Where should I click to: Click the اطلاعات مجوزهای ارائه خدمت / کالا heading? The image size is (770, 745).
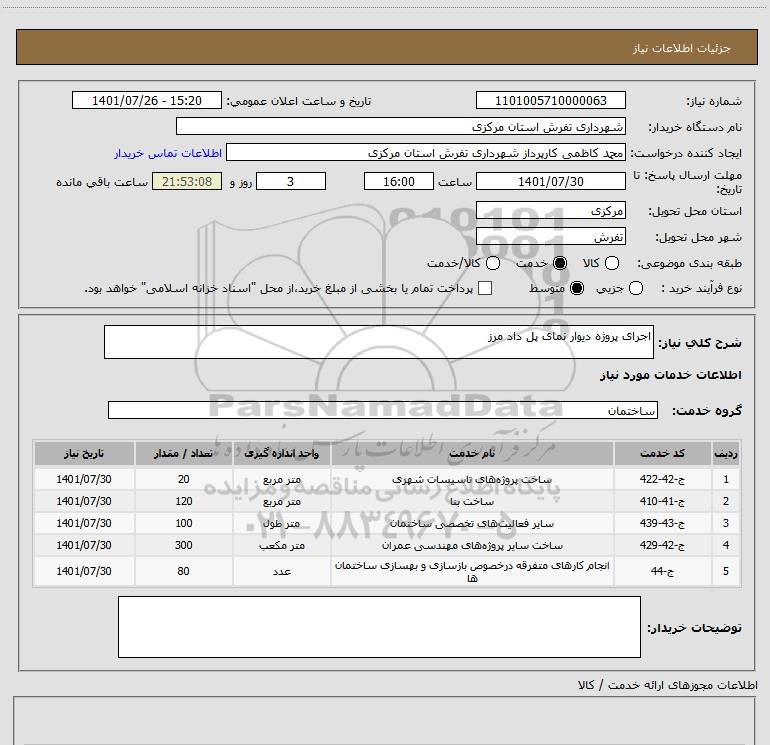tap(668, 685)
